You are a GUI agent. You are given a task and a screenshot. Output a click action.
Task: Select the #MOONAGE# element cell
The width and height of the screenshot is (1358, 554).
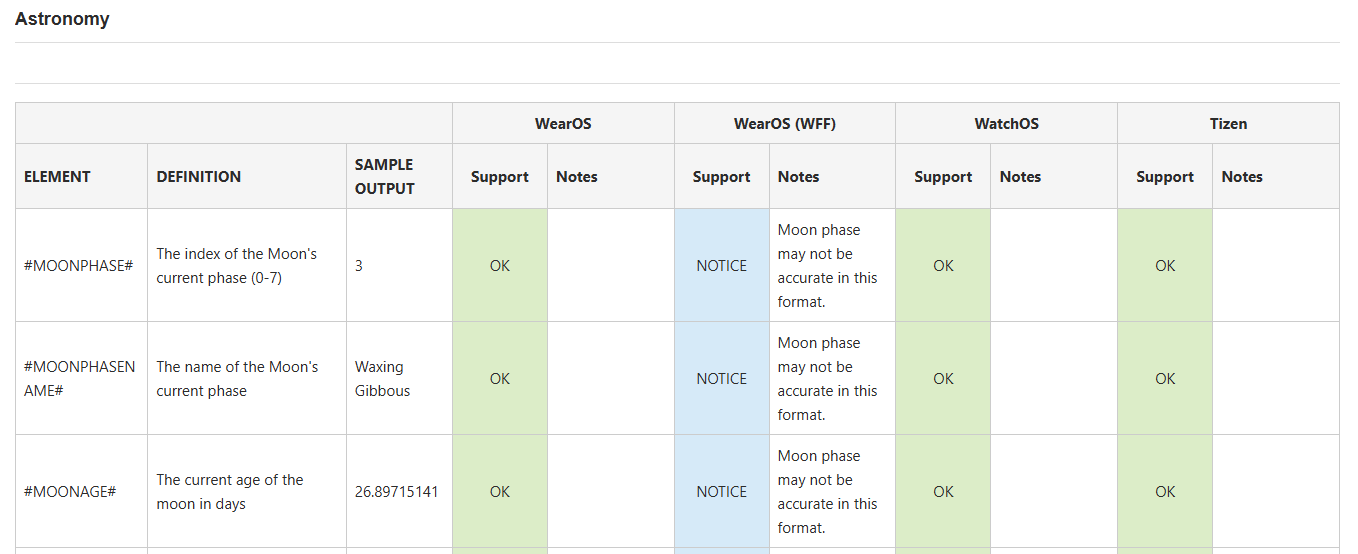click(82, 491)
